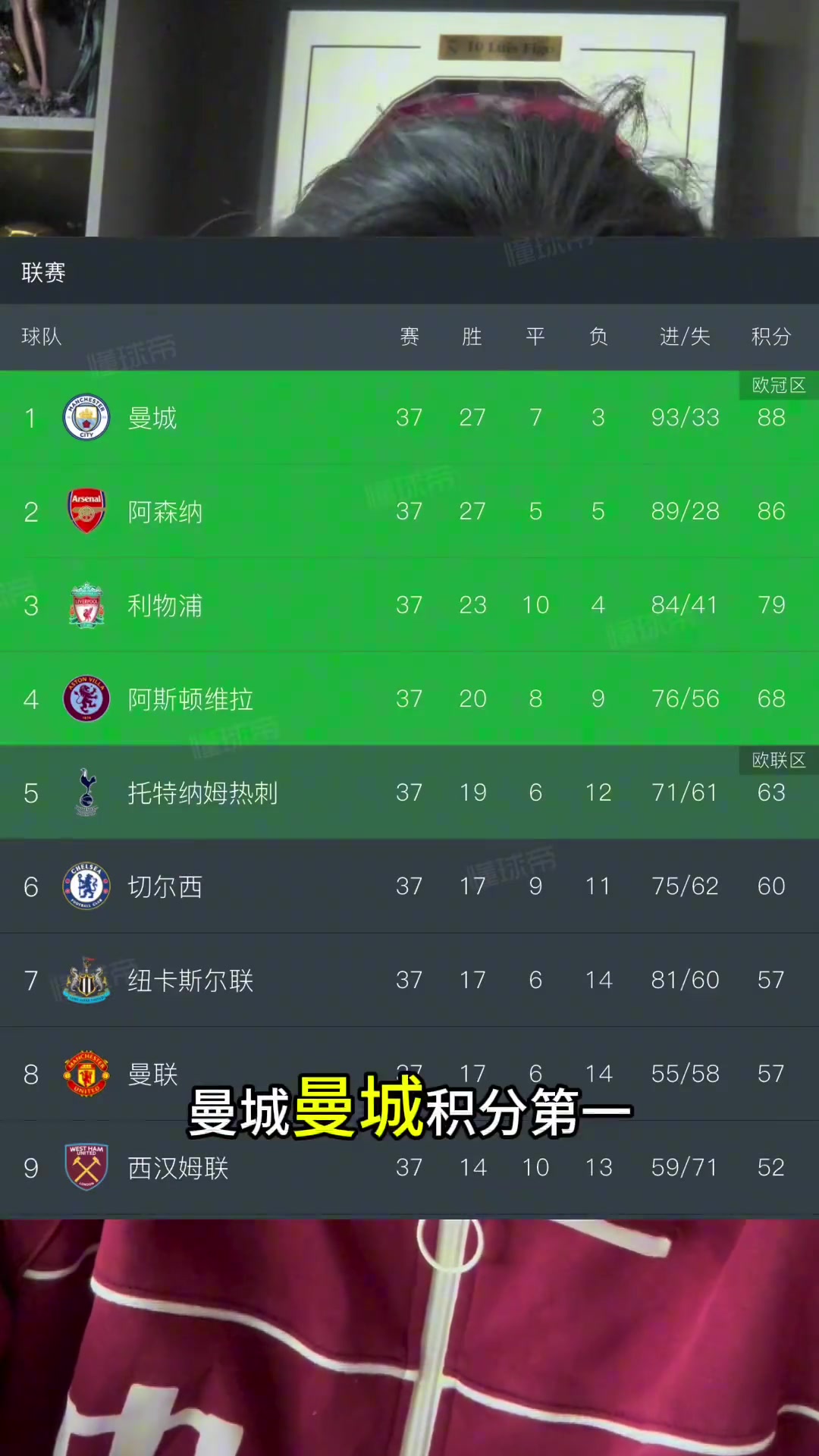The height and width of the screenshot is (1456, 819).
Task: Open 阿森纳 team name link
Action: tap(165, 511)
